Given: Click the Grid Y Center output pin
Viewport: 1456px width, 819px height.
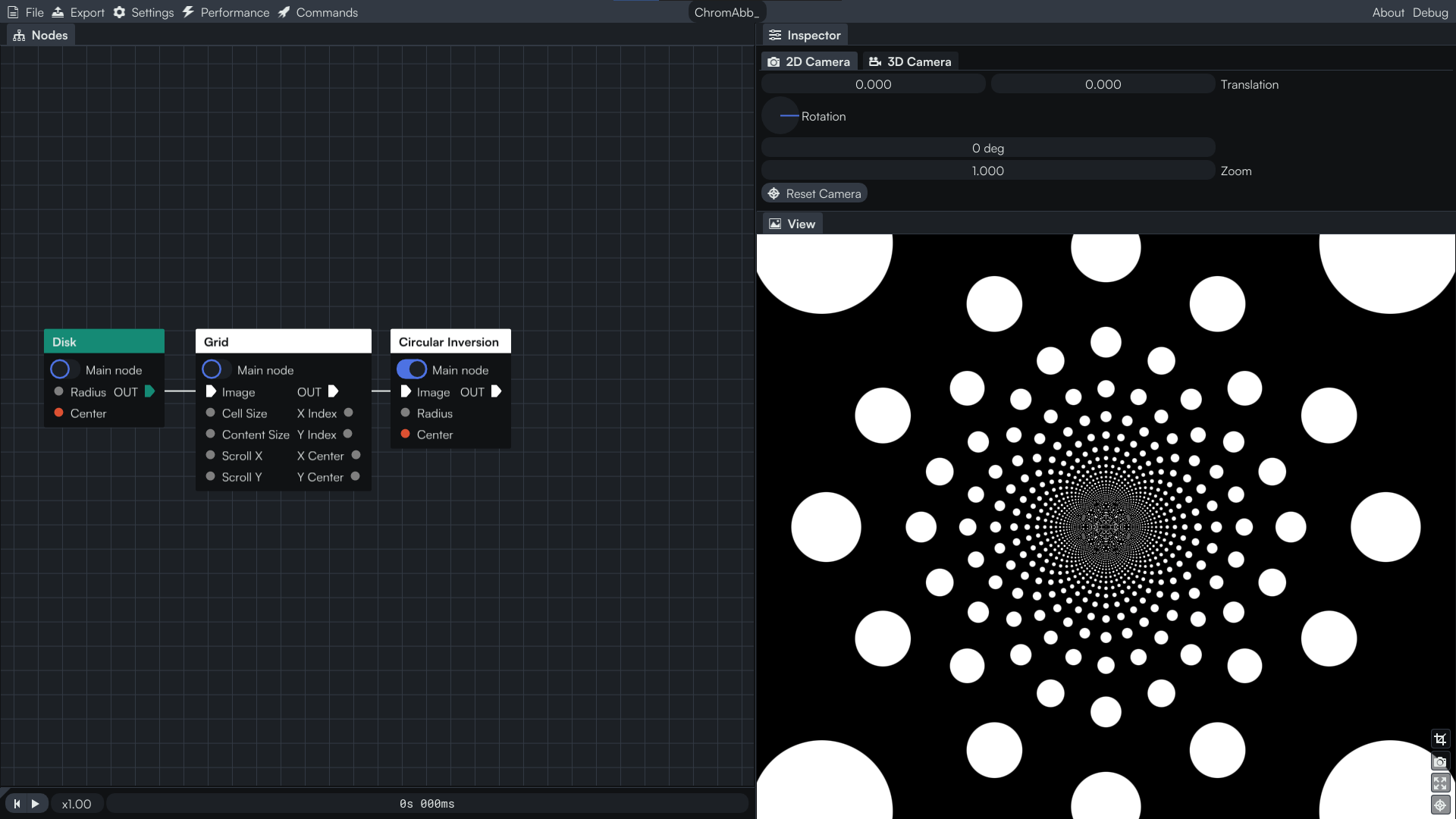Looking at the screenshot, I should pos(355,476).
